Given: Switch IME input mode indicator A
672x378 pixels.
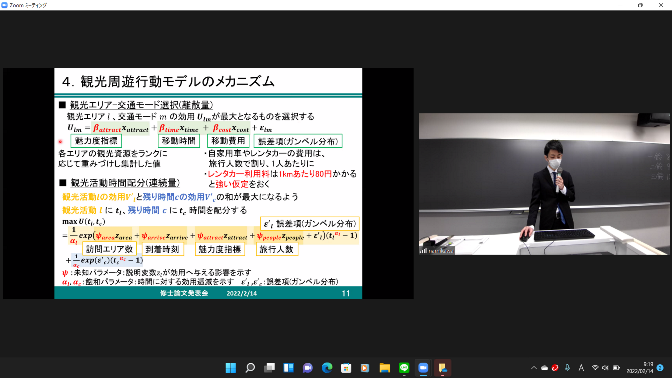Looking at the screenshot, I should (581, 368).
